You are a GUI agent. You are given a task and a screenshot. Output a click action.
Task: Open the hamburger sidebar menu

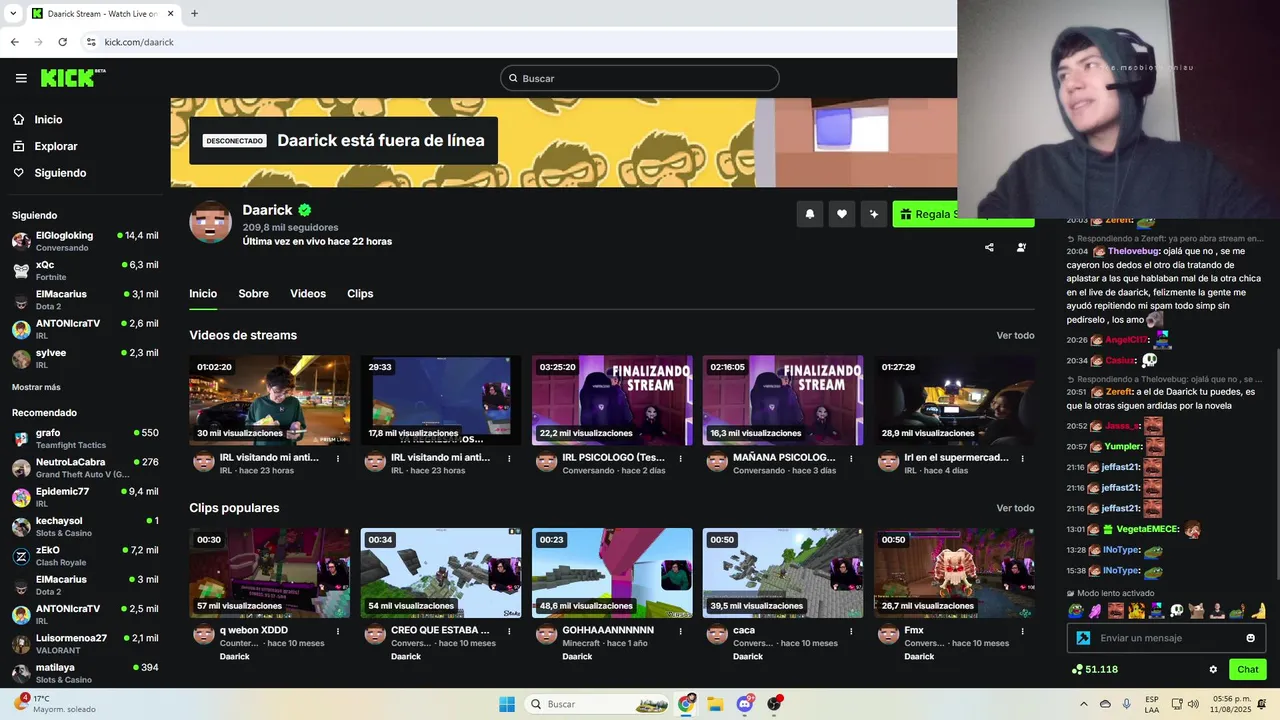pyautogui.click(x=21, y=78)
